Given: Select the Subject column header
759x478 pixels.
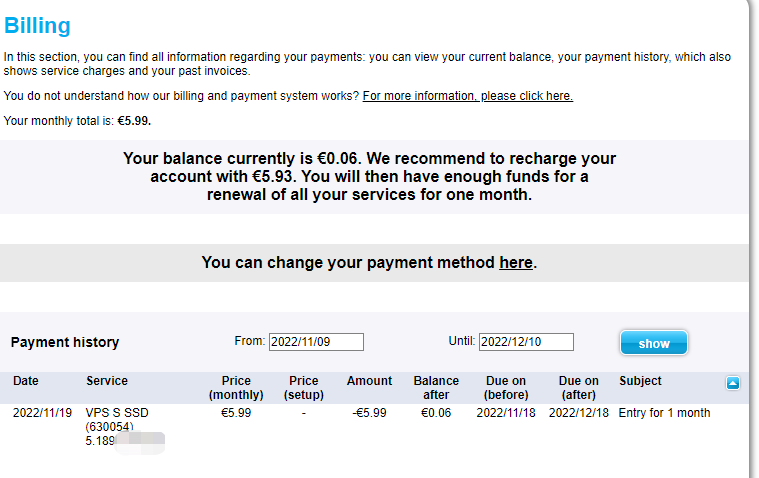Looking at the screenshot, I should click(x=640, y=381).
